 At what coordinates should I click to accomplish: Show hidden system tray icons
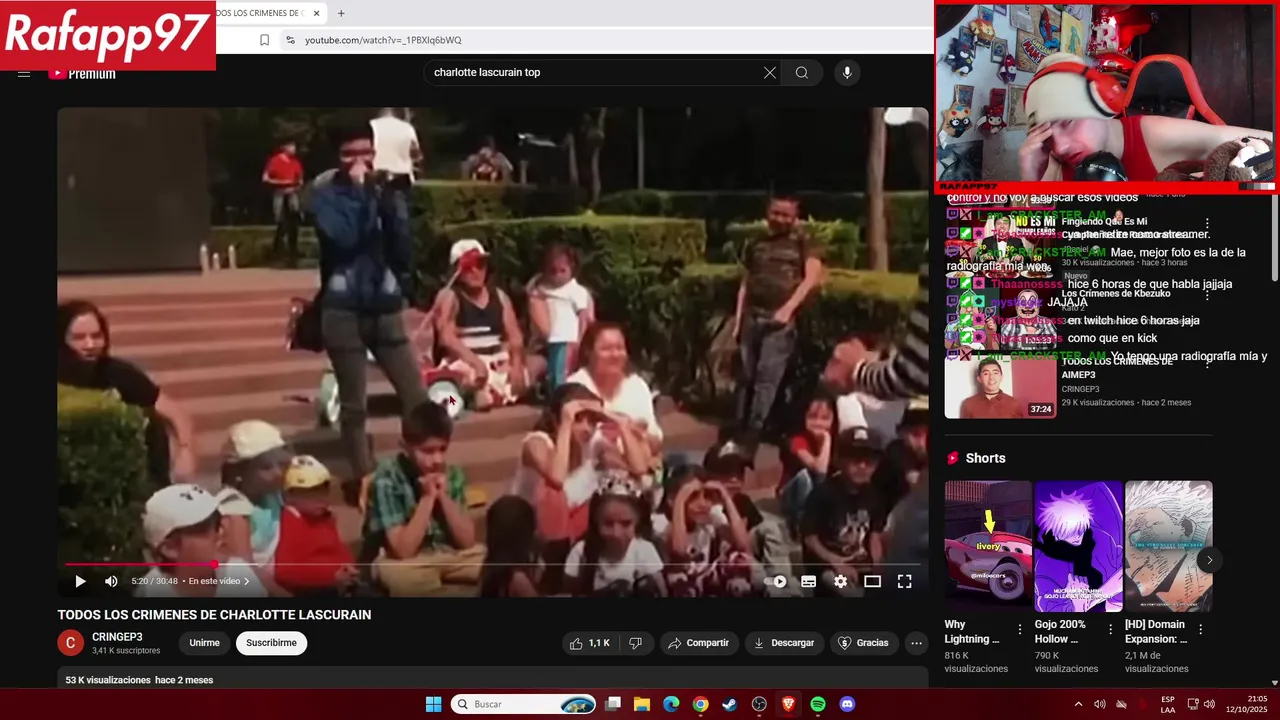(x=1078, y=704)
